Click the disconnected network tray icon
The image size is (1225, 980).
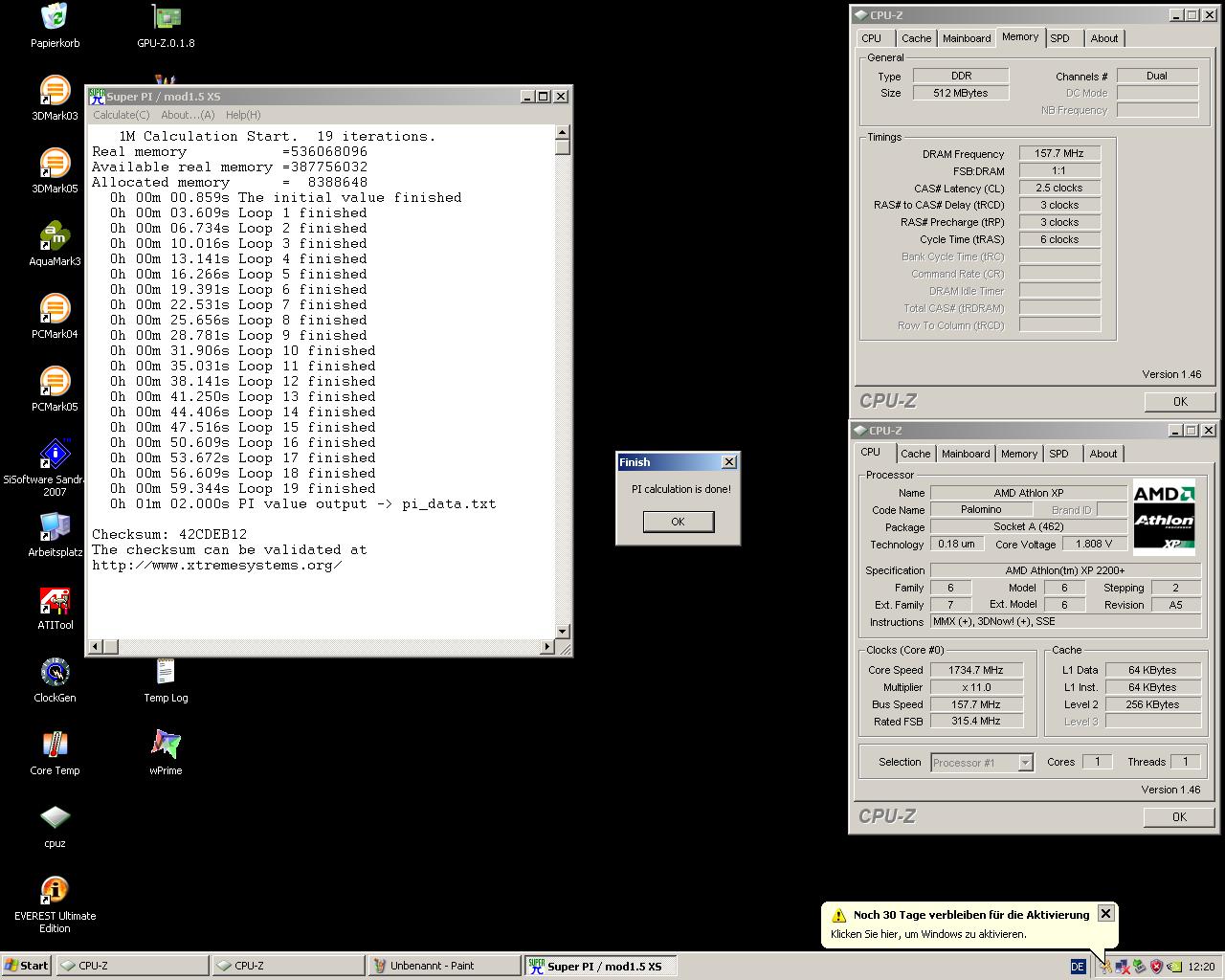(x=1122, y=967)
